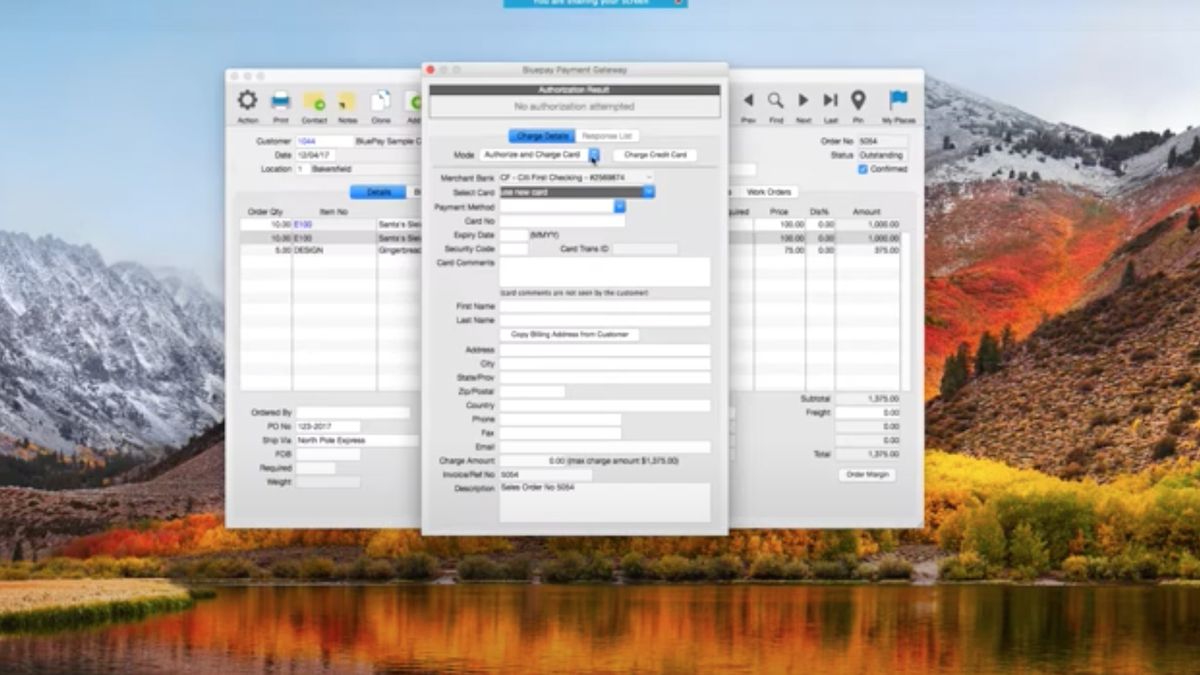Click the Charge Credit Card button

click(657, 156)
